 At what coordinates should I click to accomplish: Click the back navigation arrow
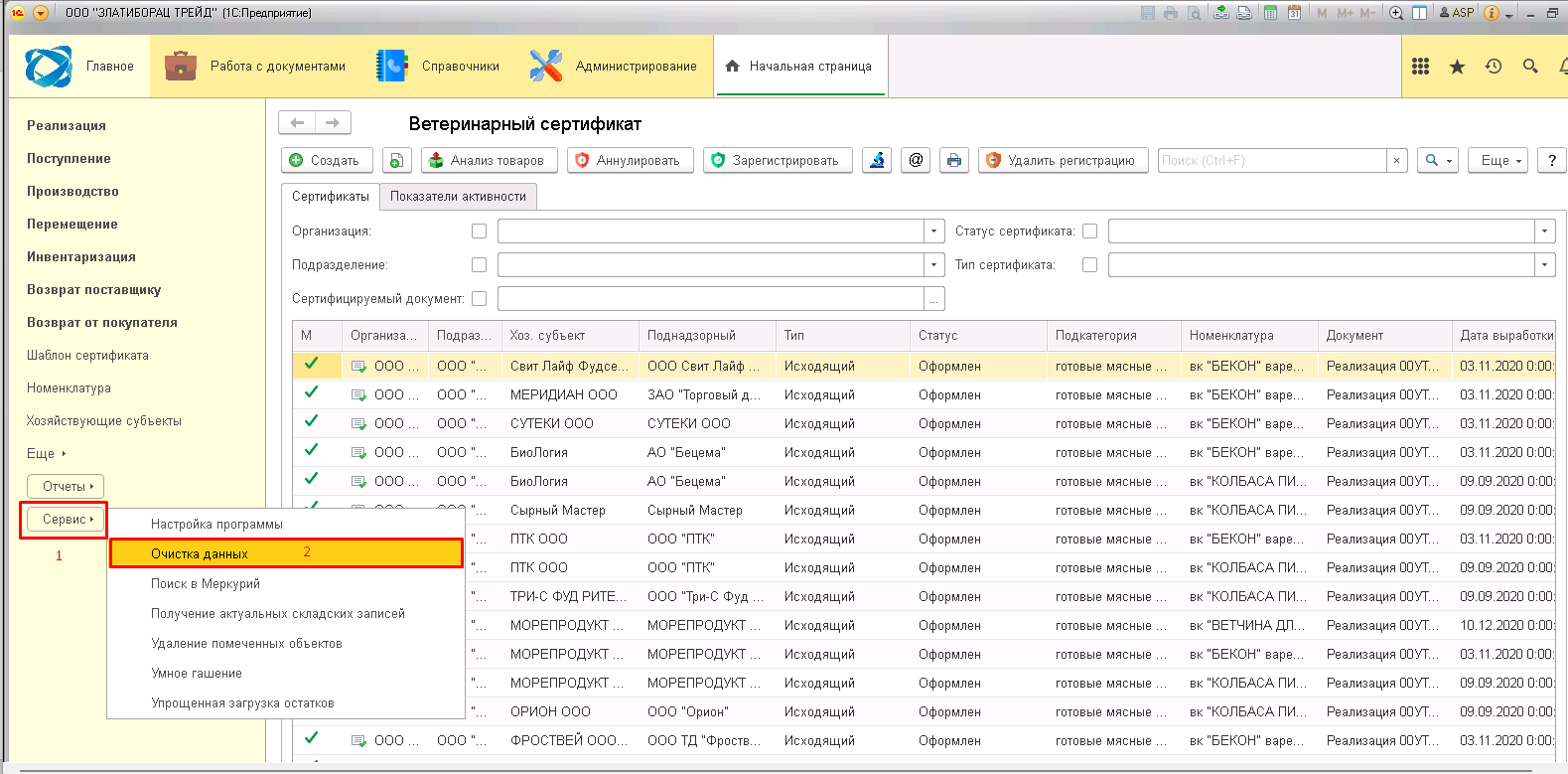[x=297, y=123]
